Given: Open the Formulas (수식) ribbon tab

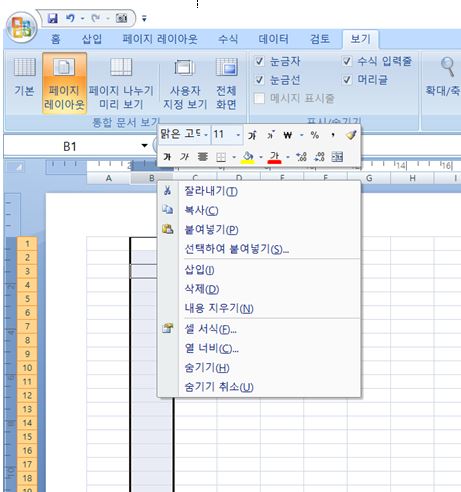Looking at the screenshot, I should point(228,39).
